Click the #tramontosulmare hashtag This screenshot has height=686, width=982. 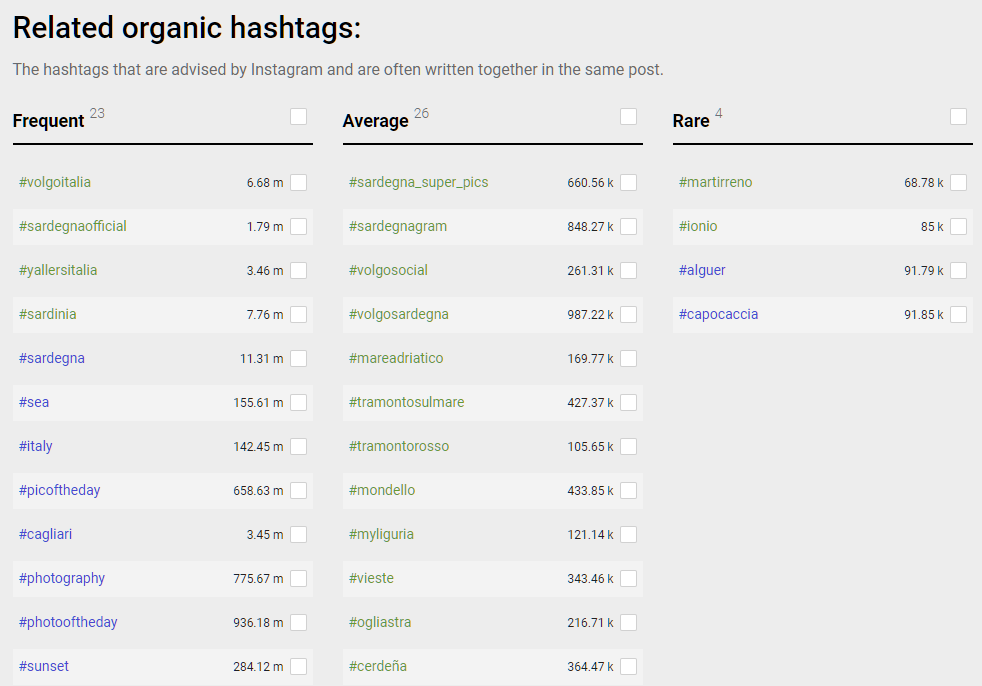point(406,402)
